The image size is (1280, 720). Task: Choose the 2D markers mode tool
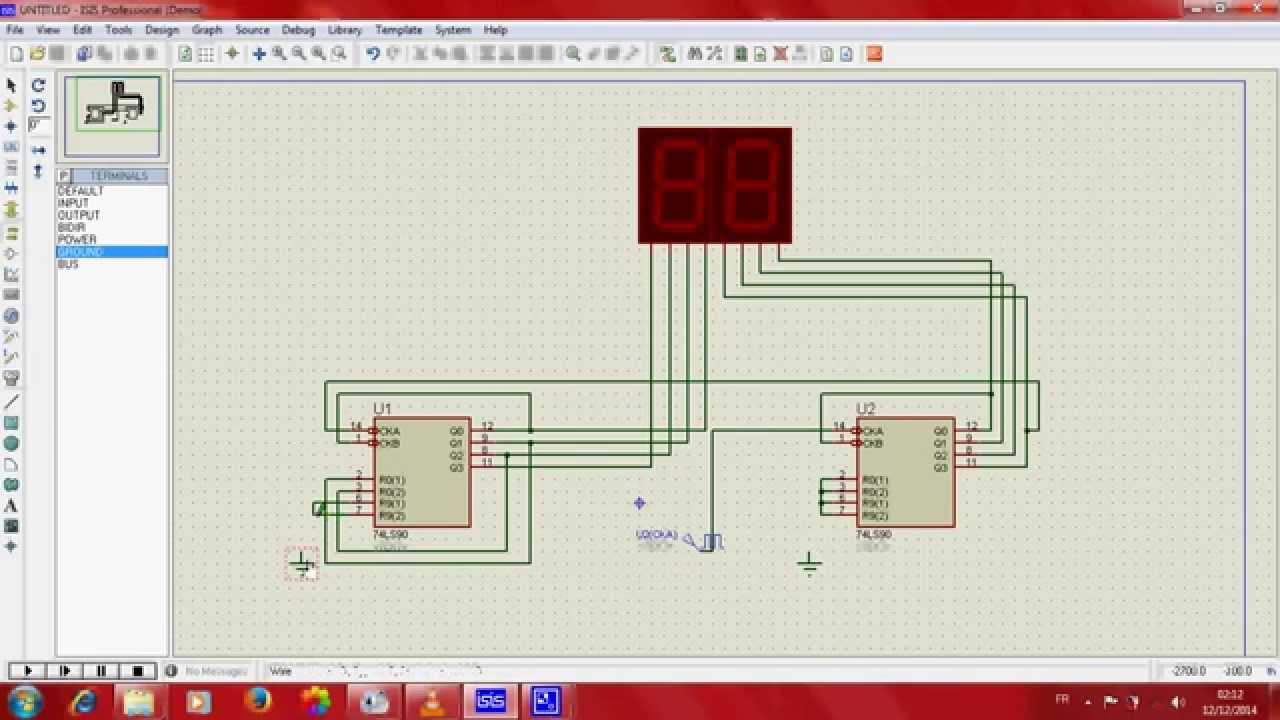(x=12, y=547)
